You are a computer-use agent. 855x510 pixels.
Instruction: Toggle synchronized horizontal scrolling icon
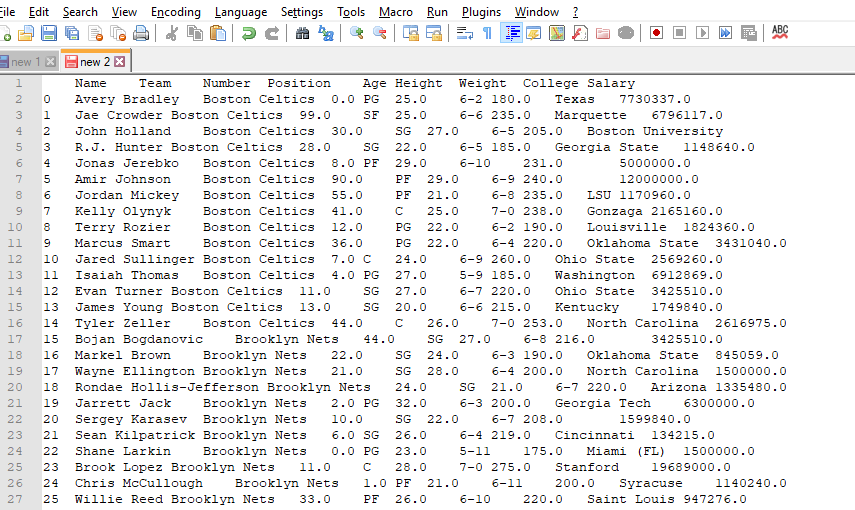[x=433, y=33]
